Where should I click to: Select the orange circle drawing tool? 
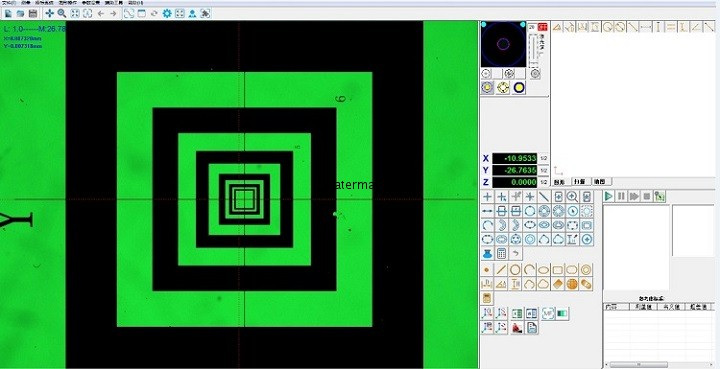[516, 270]
